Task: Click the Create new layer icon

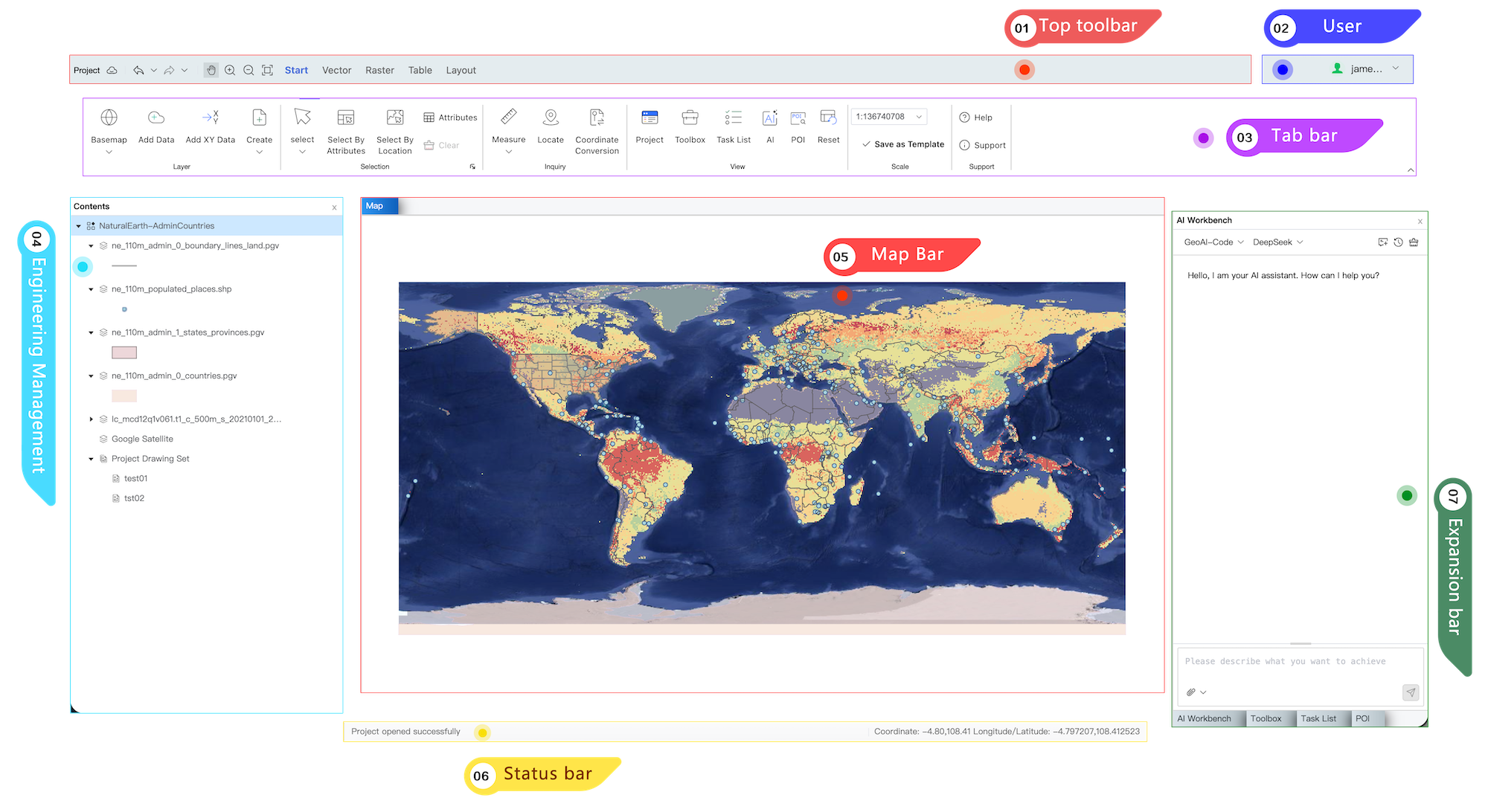Action: 259,117
